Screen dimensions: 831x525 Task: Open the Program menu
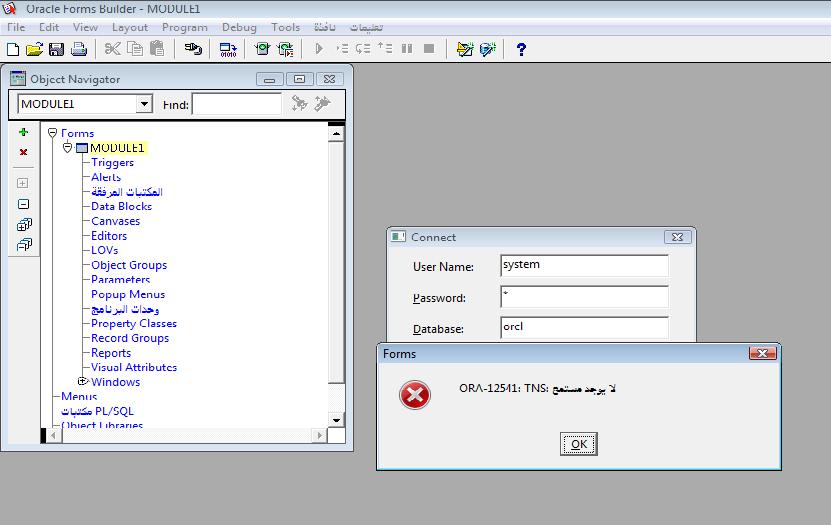(184, 27)
